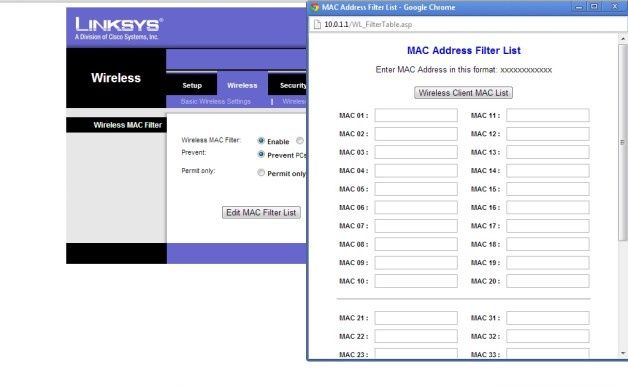Click the MAC 16 input field
The image size is (628, 386).
point(548,207)
